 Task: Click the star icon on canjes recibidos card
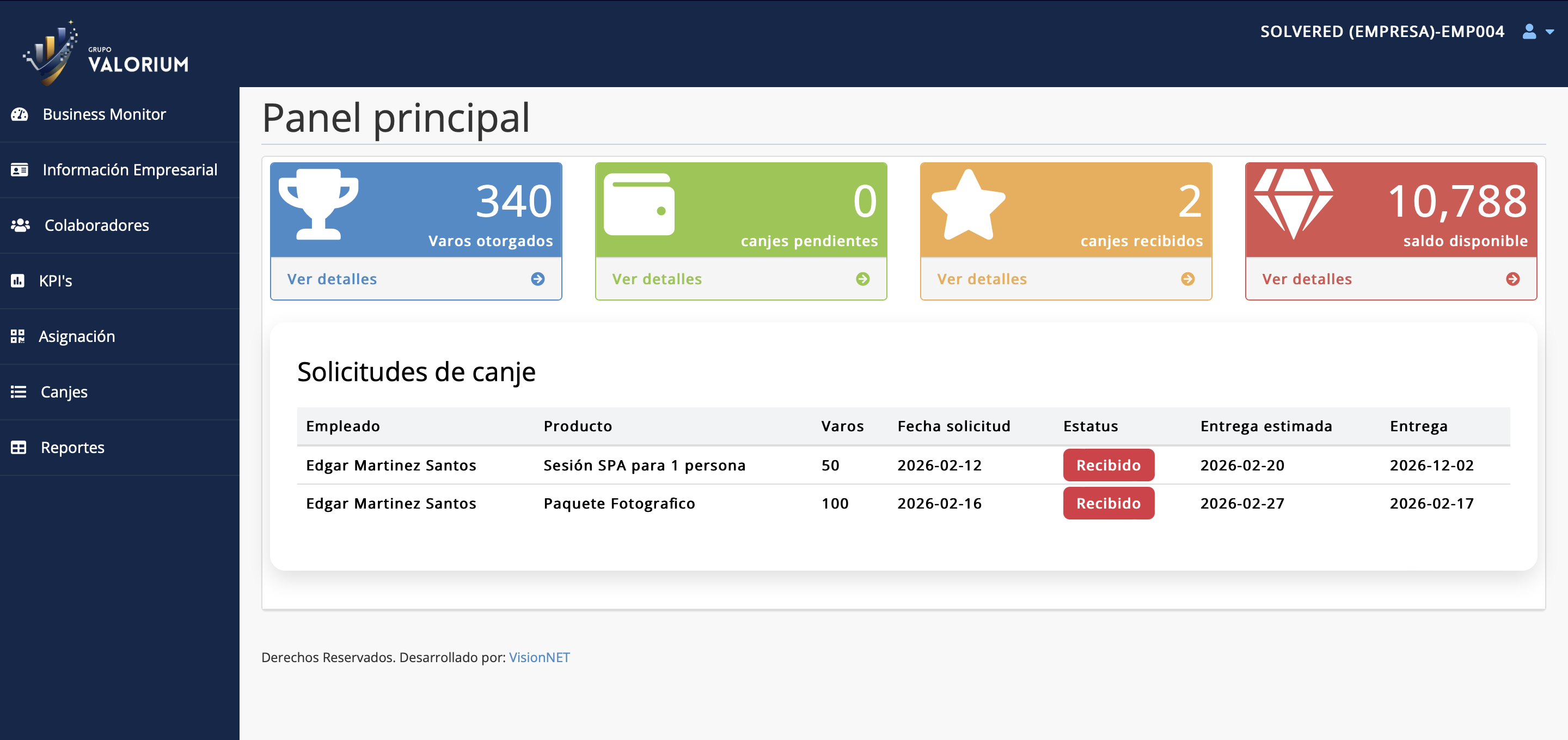(x=969, y=205)
